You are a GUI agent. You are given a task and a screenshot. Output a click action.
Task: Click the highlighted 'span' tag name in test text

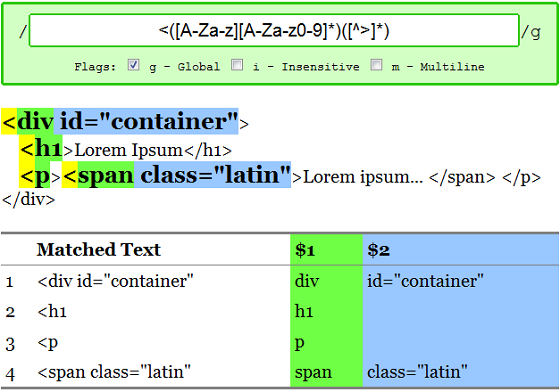pyautogui.click(x=106, y=175)
